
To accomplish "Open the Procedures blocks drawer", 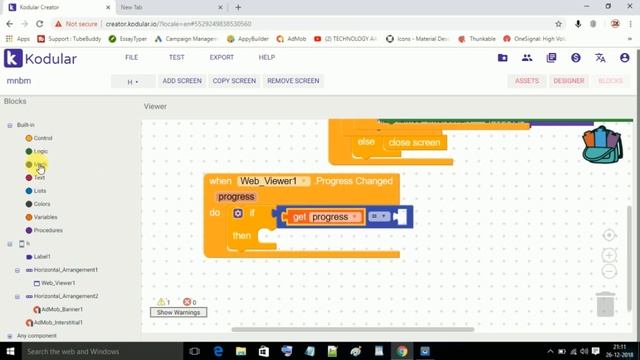I will [x=44, y=230].
